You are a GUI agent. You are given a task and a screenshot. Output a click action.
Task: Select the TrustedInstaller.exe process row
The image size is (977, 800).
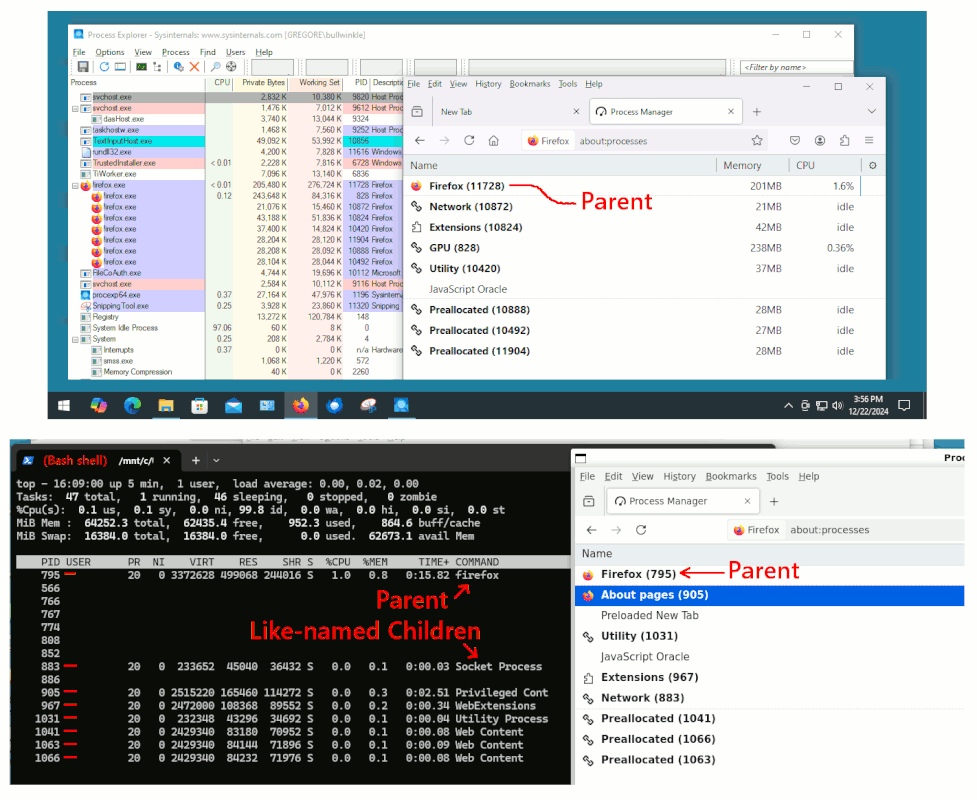[x=237, y=163]
